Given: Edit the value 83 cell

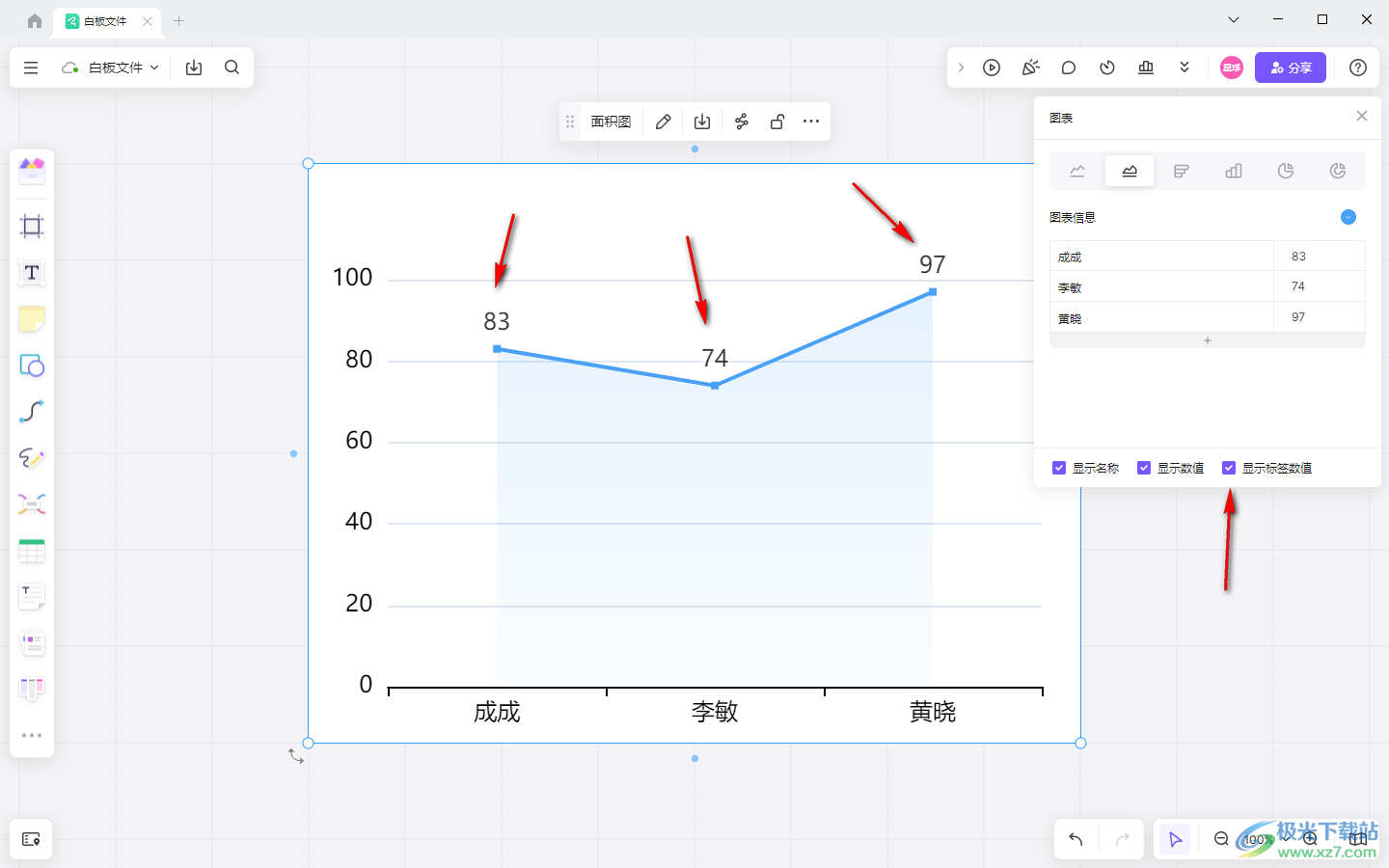Looking at the screenshot, I should click(1320, 257).
